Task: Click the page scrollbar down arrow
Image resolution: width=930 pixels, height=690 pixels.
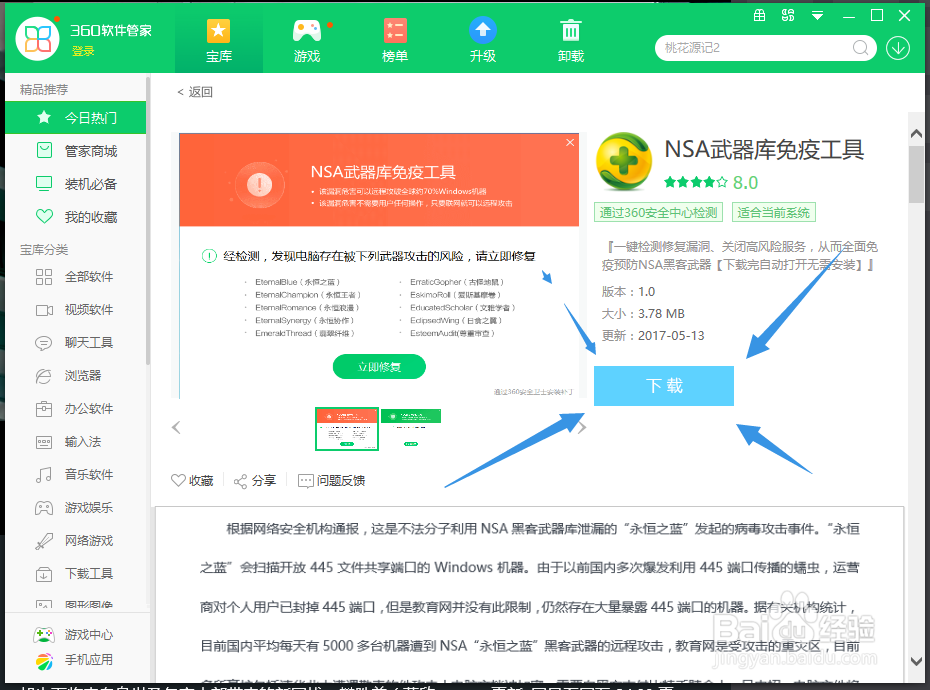Action: pos(916,661)
